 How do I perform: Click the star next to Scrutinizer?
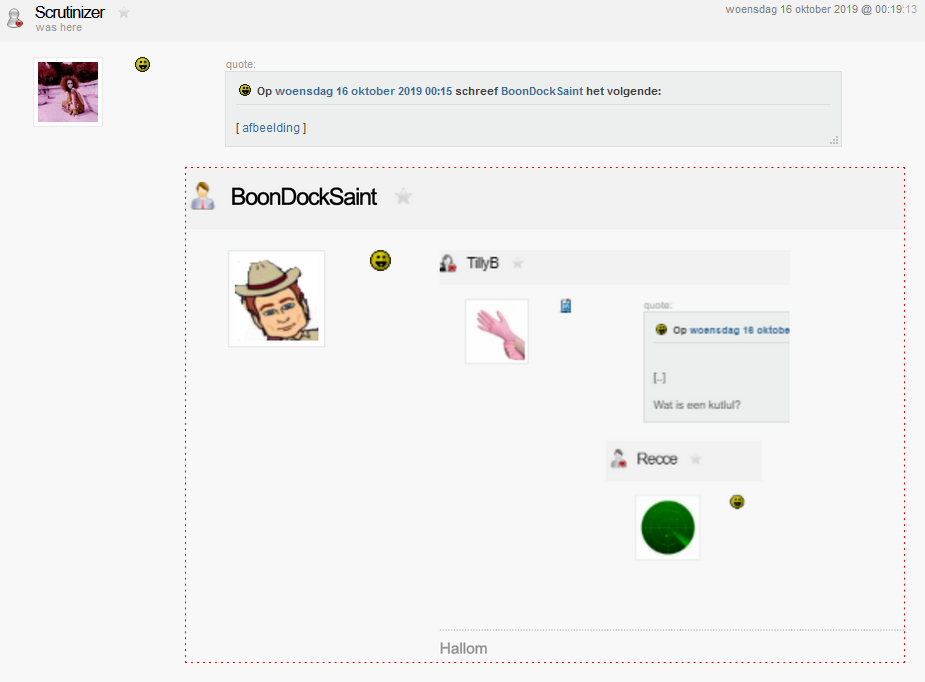pyautogui.click(x=124, y=12)
